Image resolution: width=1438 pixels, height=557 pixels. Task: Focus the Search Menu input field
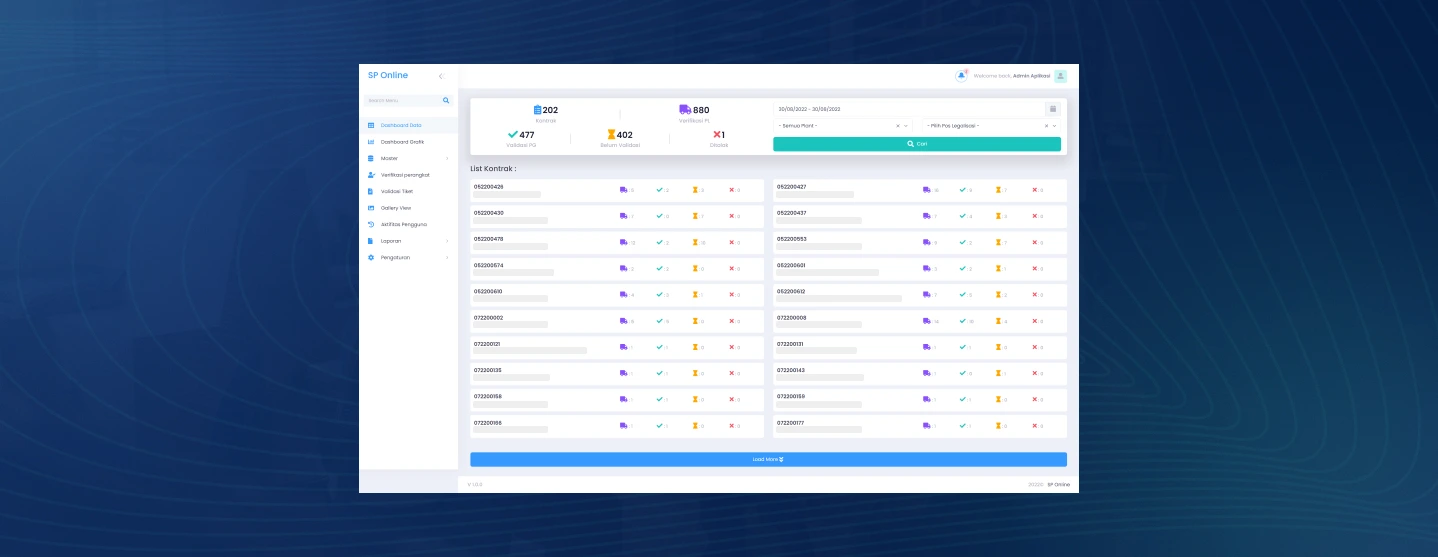pos(403,101)
